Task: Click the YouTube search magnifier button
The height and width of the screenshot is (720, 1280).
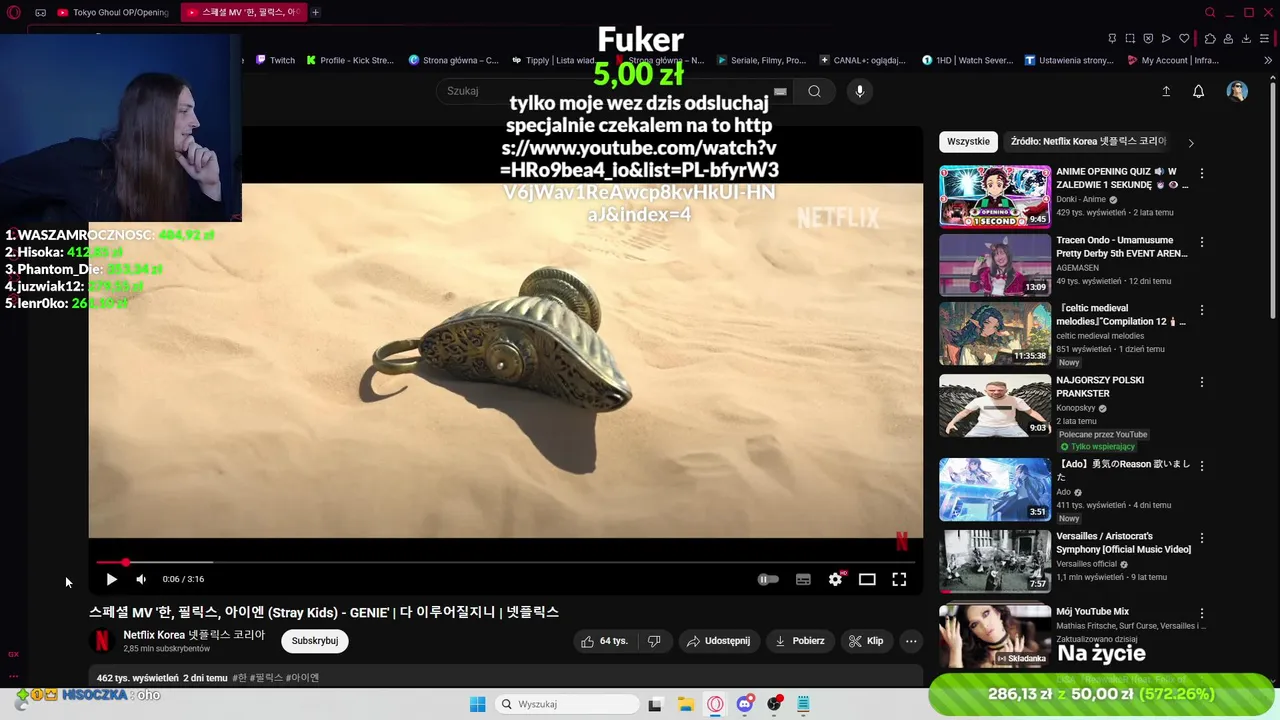Action: (x=814, y=91)
